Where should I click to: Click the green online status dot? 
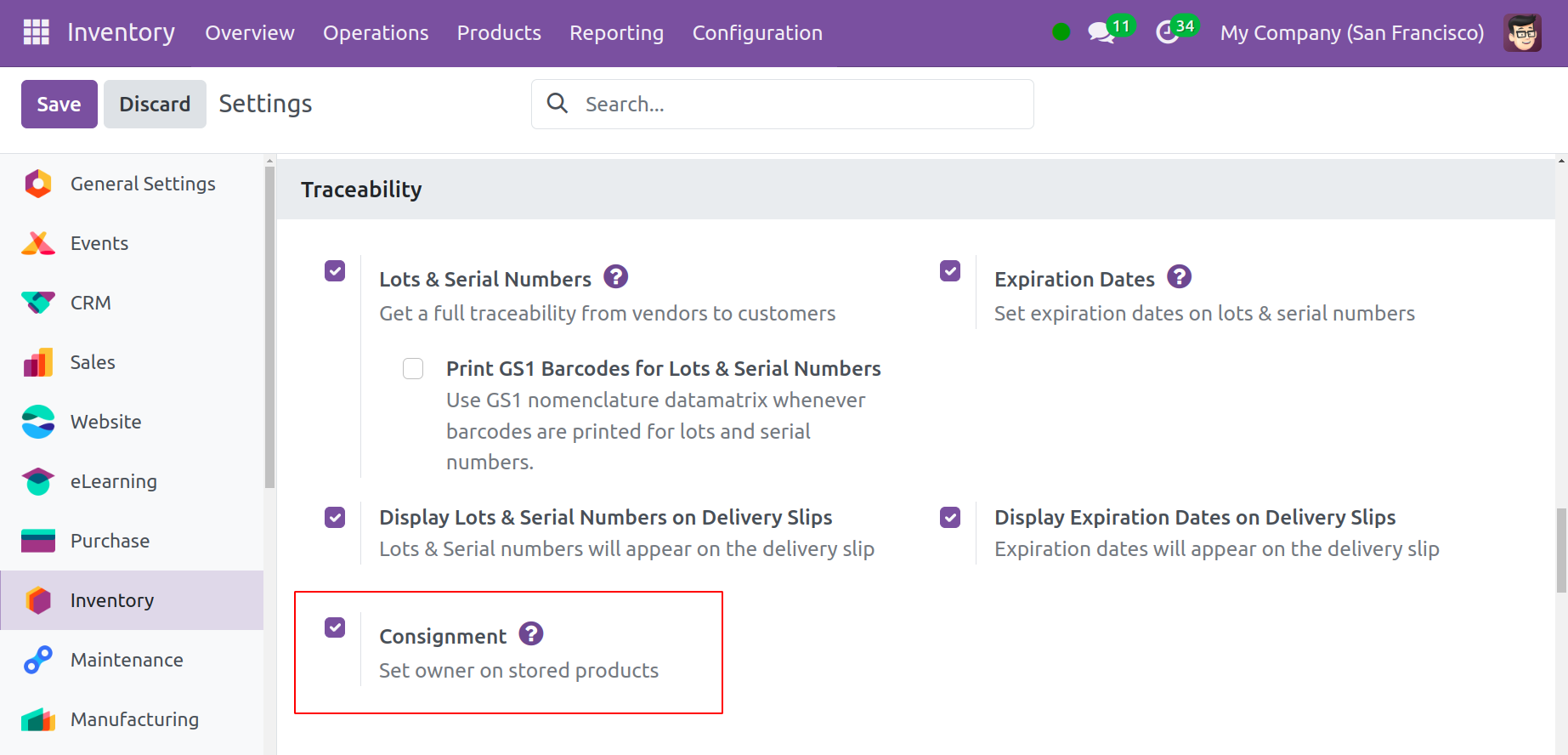1061,32
